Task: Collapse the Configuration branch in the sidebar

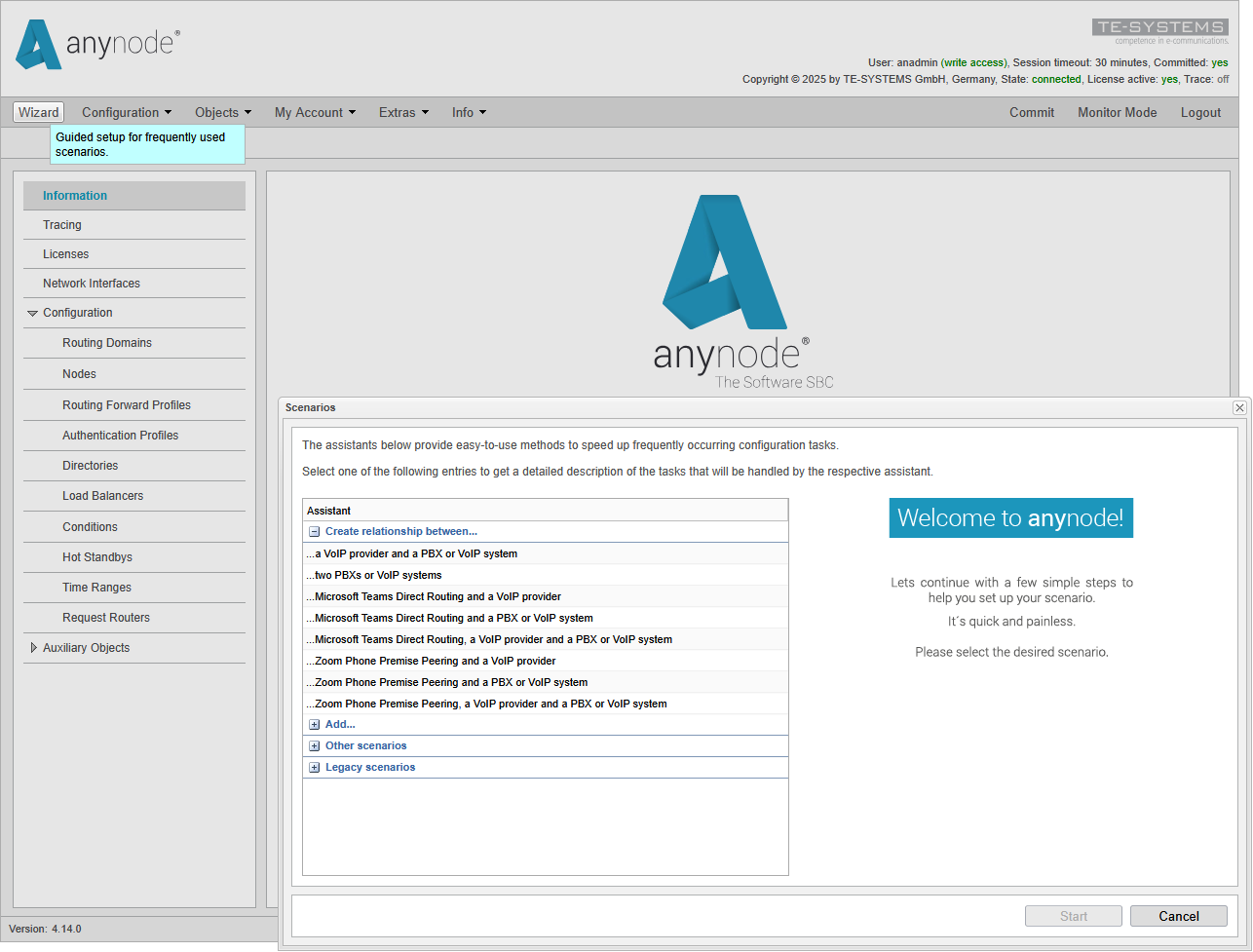Action: [33, 313]
